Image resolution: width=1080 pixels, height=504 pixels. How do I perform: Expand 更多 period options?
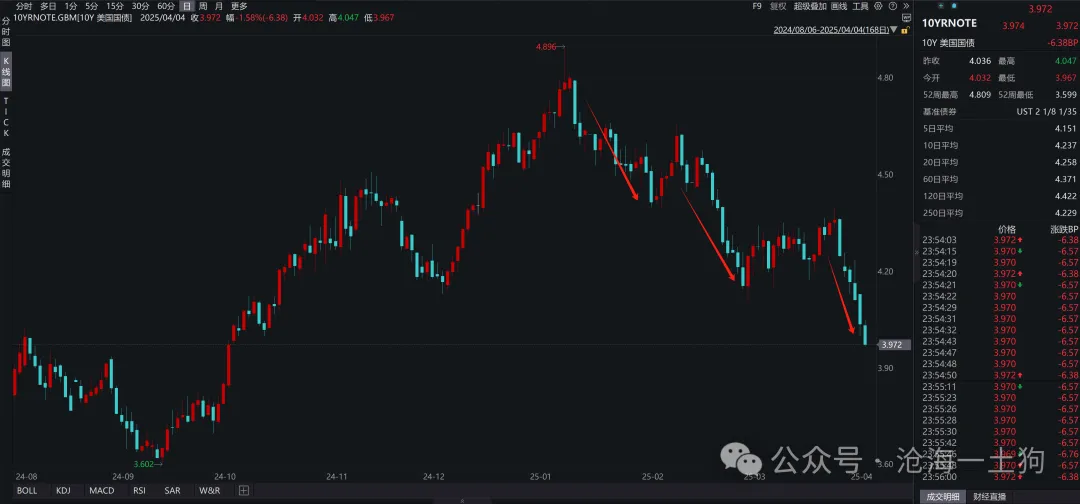(238, 6)
